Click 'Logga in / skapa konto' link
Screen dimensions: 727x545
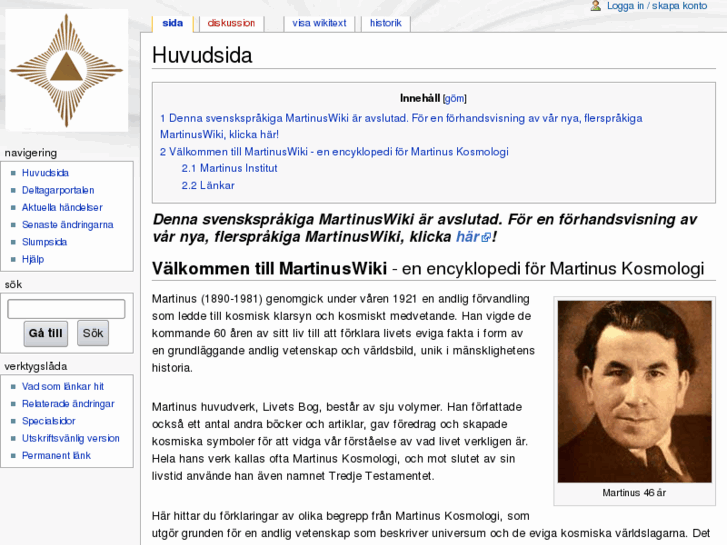657,6
